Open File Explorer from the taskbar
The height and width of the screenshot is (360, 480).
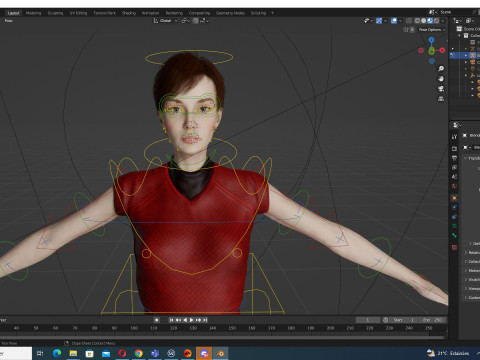pos(73,353)
